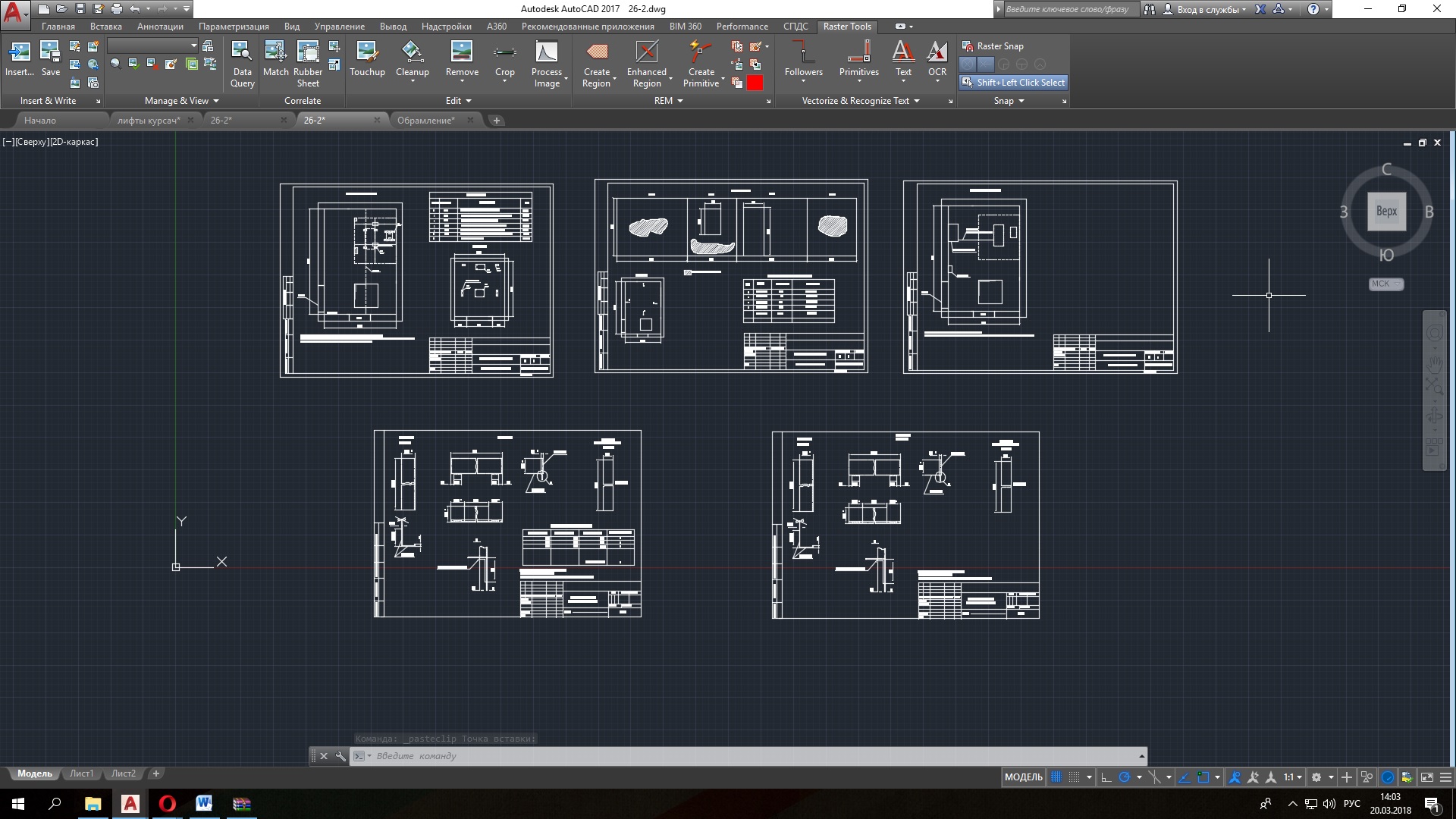Choose the Crop tool
The width and height of the screenshot is (1456, 819).
click(x=504, y=60)
